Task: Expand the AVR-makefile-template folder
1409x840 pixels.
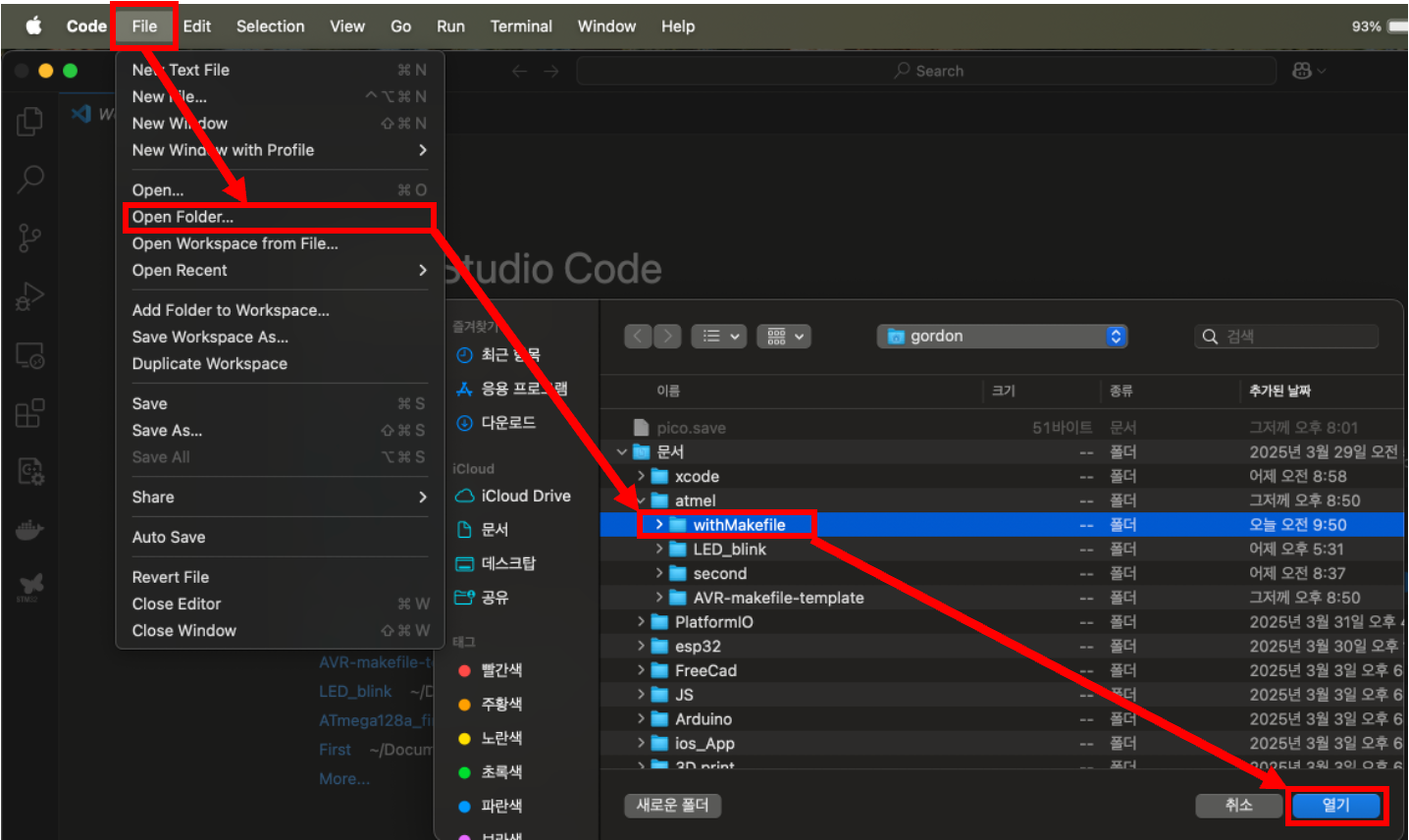Action: point(659,598)
